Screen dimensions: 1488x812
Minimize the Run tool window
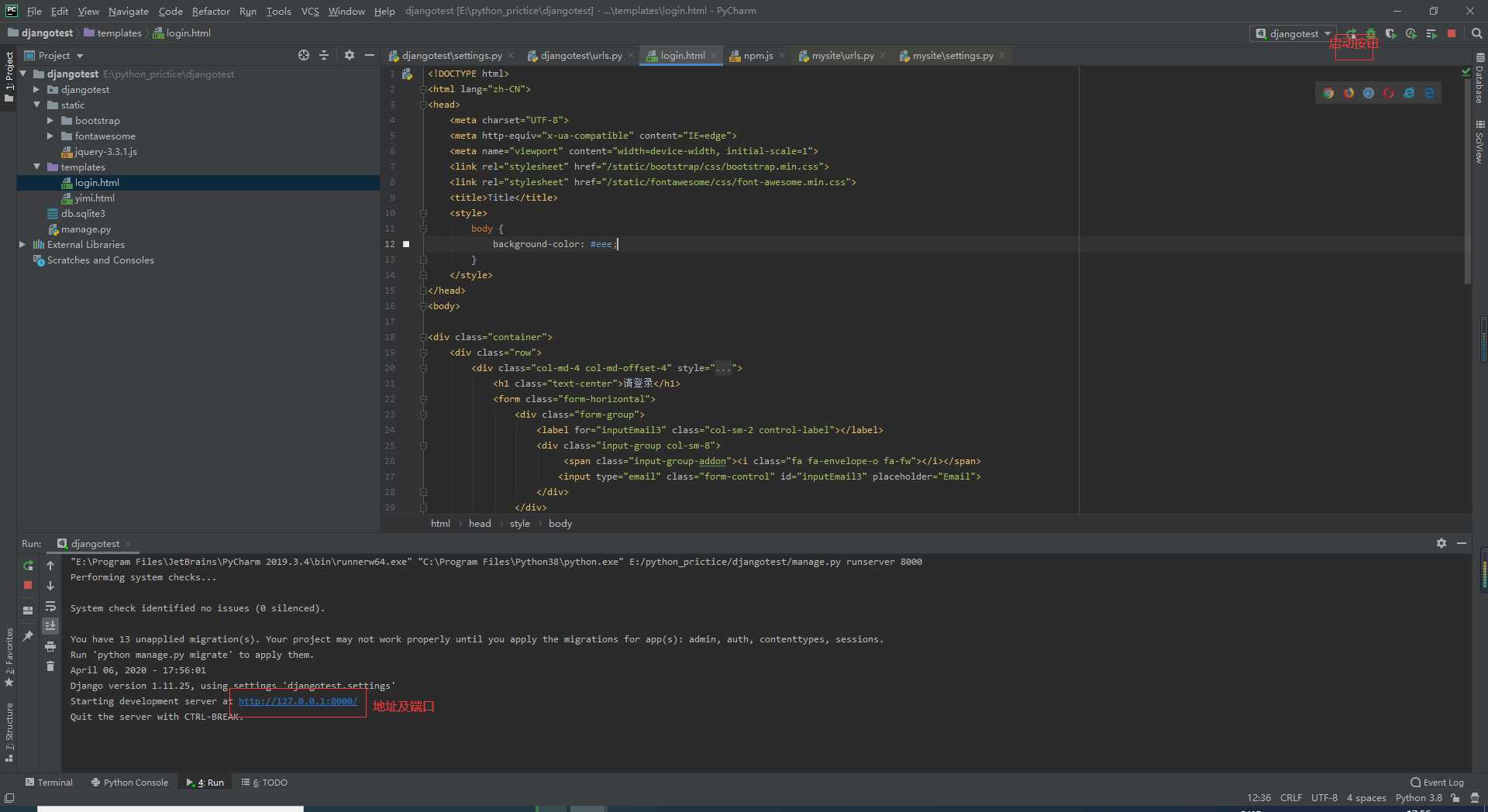tap(1462, 543)
